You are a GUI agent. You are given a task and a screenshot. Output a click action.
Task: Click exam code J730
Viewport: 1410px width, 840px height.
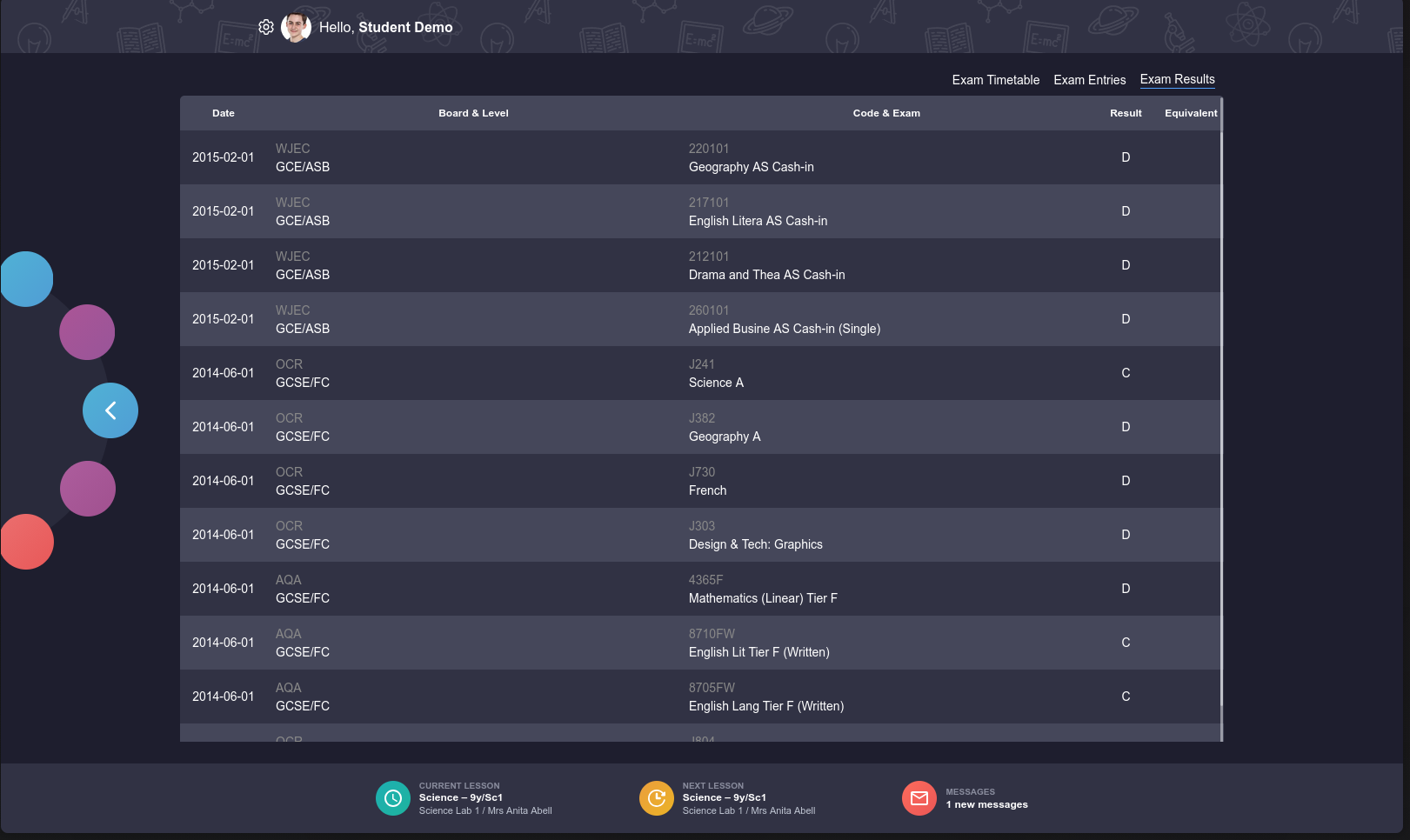[x=702, y=472]
